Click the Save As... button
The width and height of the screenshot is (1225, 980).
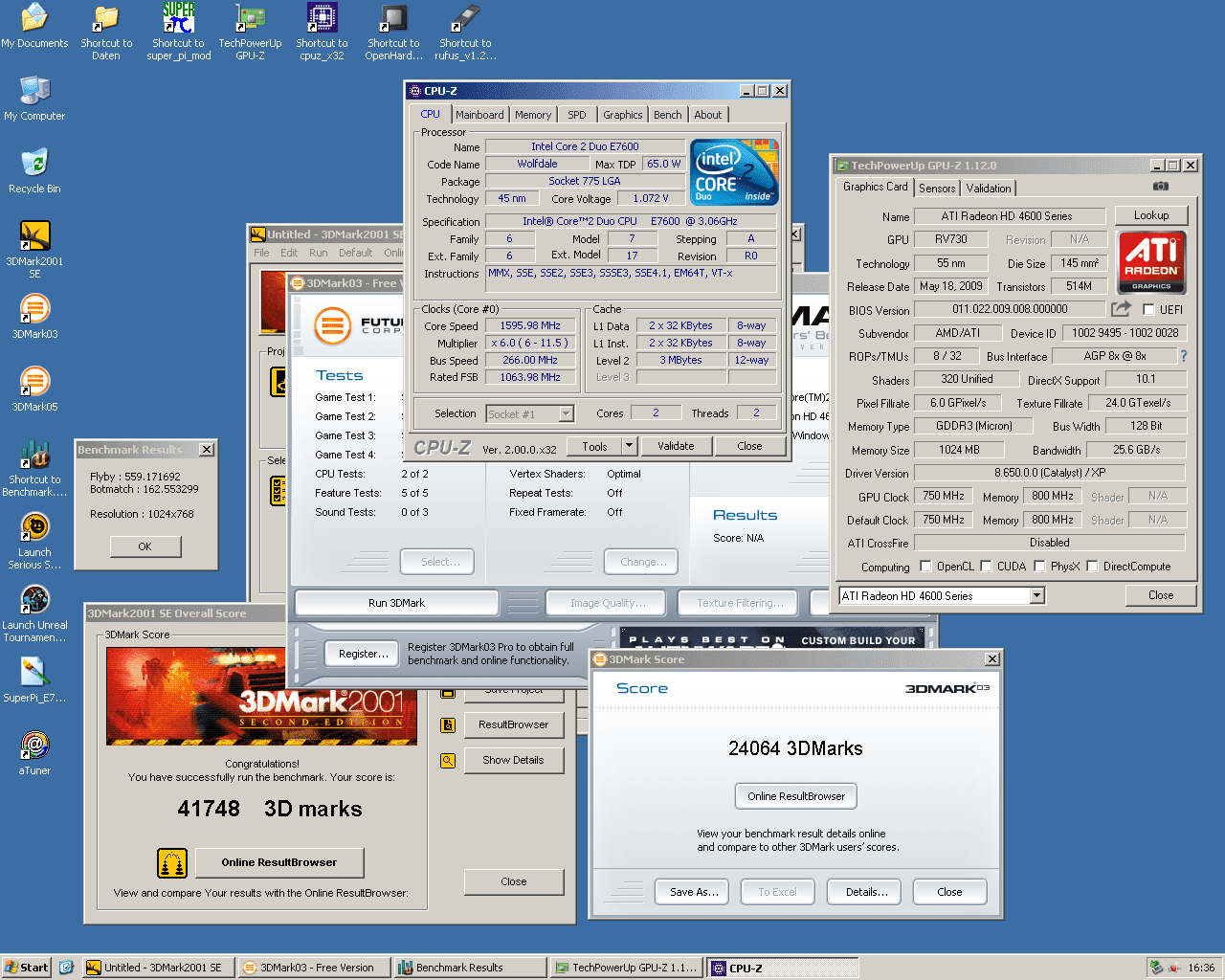coord(694,892)
